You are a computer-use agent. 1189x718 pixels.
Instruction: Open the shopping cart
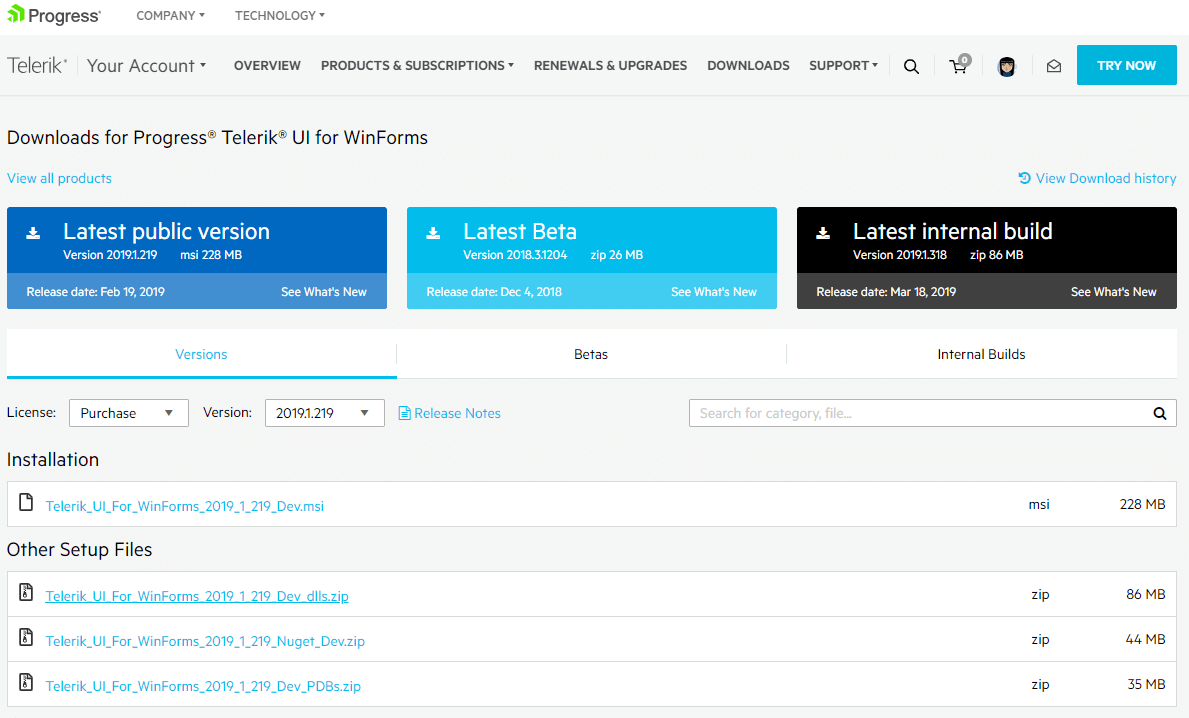[957, 65]
